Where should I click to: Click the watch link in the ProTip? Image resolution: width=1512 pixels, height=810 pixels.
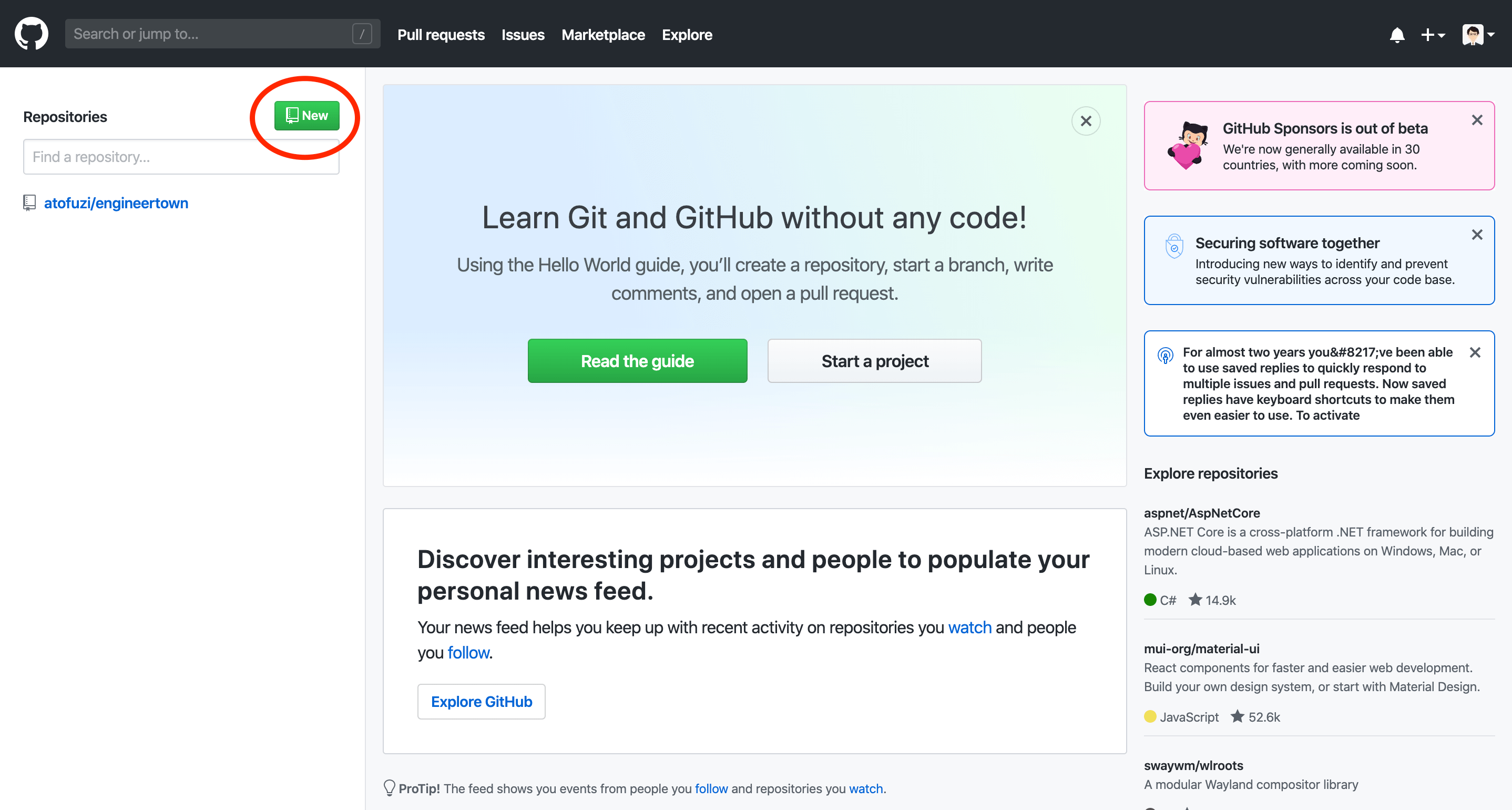[865, 788]
